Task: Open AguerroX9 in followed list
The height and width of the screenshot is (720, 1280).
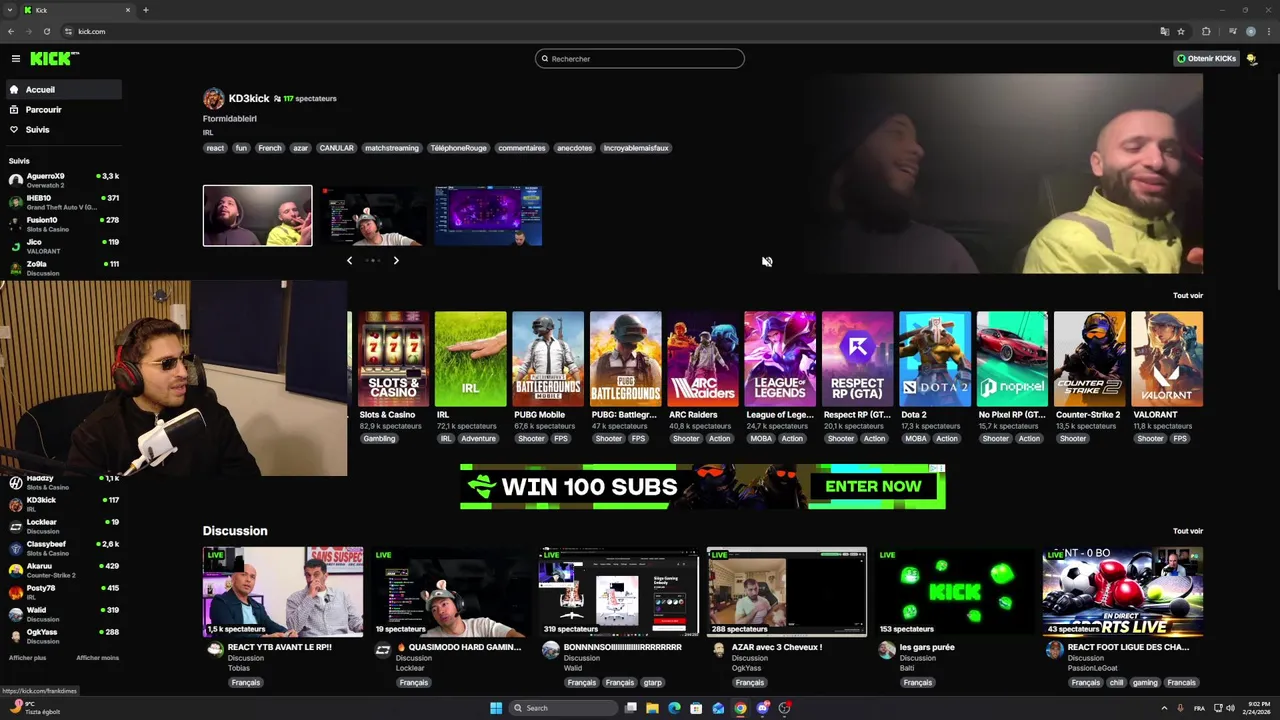Action: pyautogui.click(x=62, y=180)
